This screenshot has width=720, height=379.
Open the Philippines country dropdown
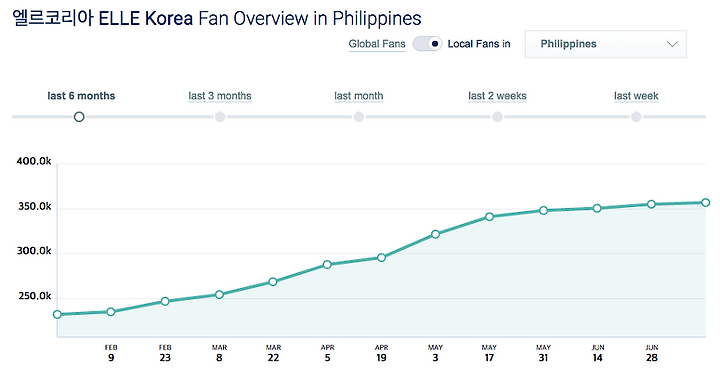pos(606,44)
